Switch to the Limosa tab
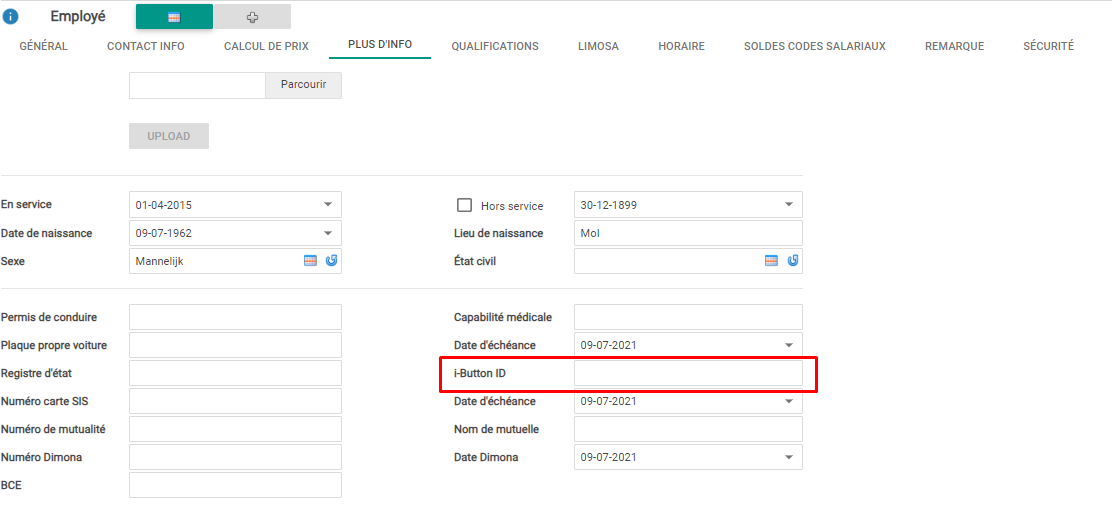Viewport: 1112px width, 512px height. pyautogui.click(x=599, y=46)
